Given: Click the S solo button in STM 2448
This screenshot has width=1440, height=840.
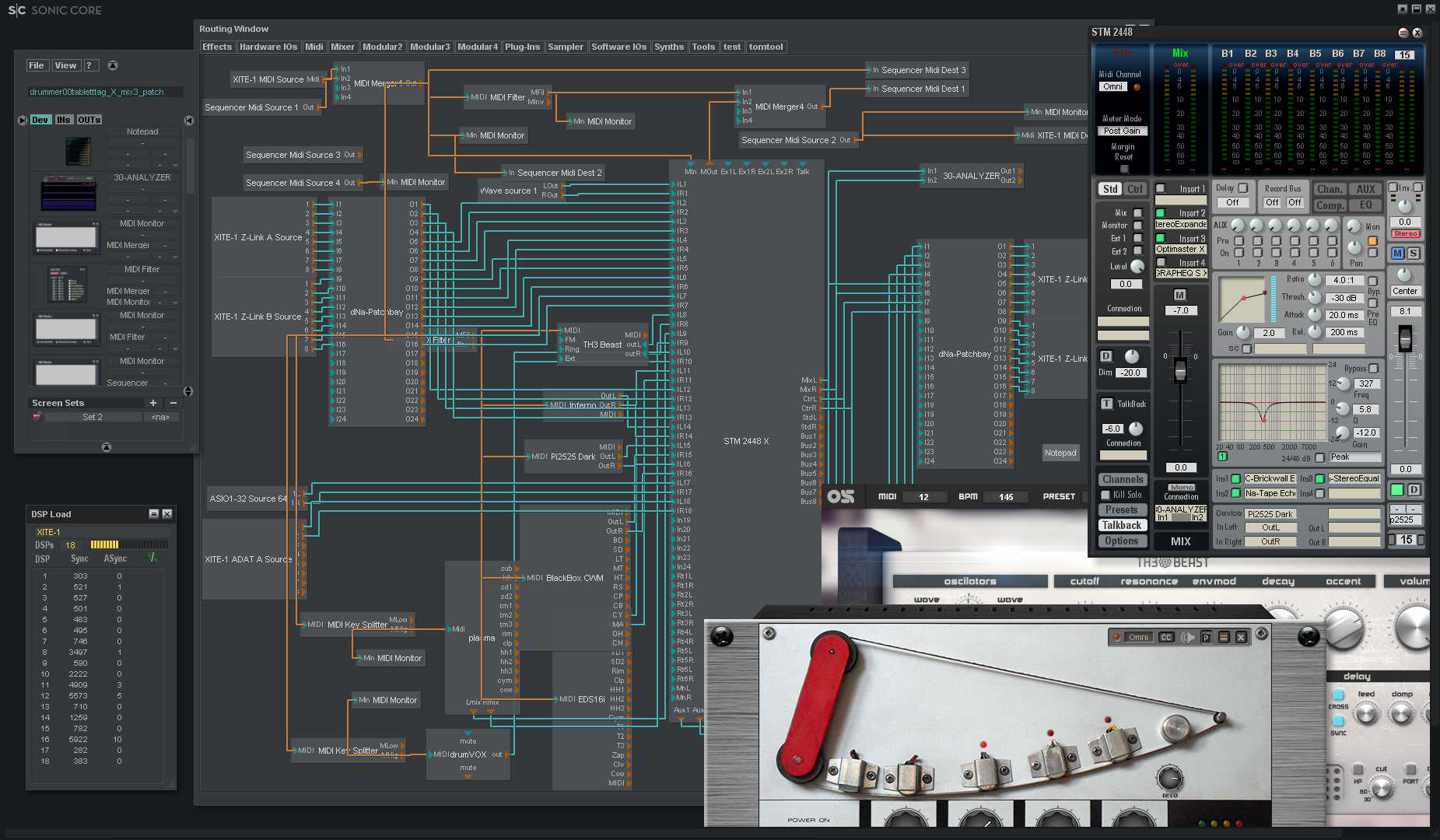Looking at the screenshot, I should (x=1414, y=254).
